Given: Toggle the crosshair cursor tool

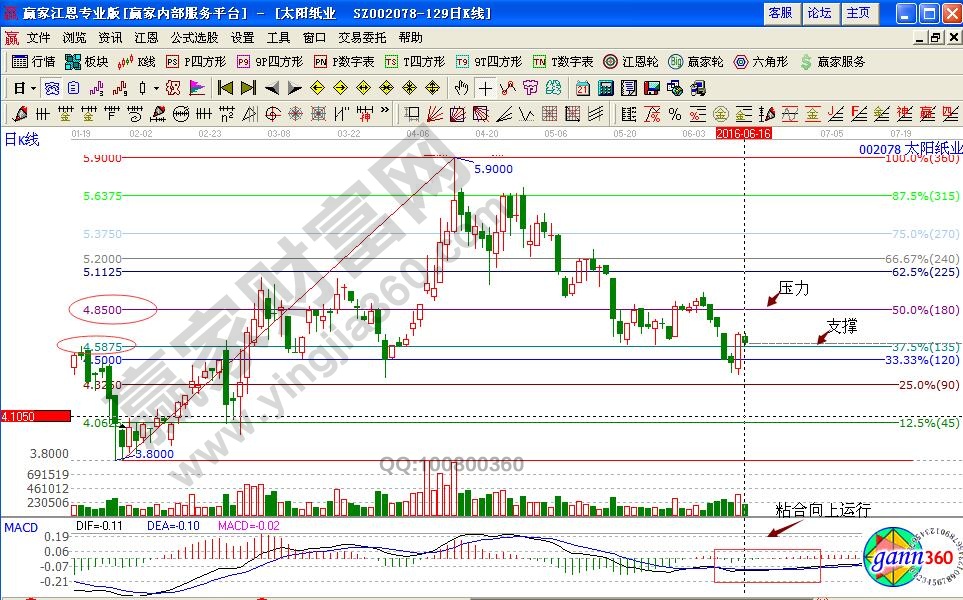Looking at the screenshot, I should click(485, 87).
